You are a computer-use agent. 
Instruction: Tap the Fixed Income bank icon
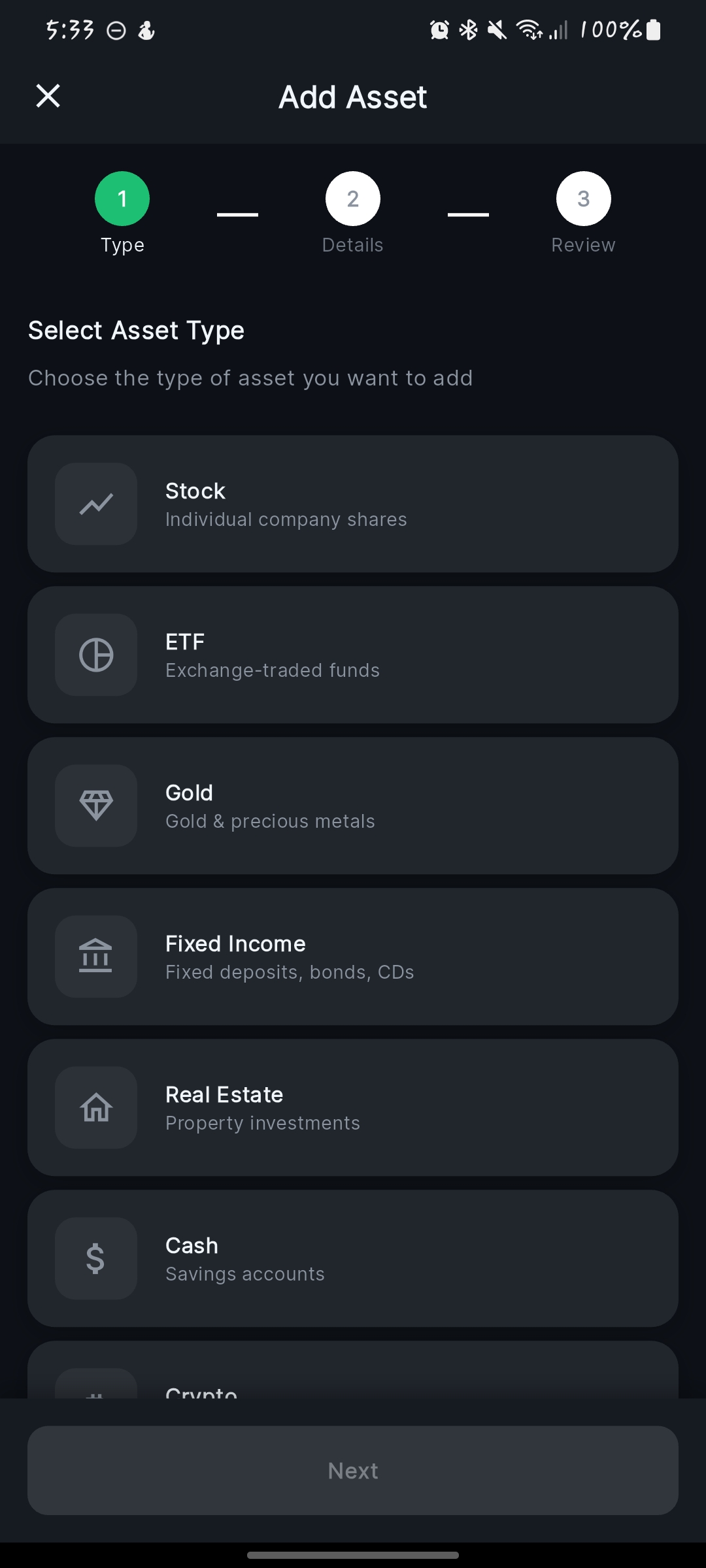pos(96,956)
